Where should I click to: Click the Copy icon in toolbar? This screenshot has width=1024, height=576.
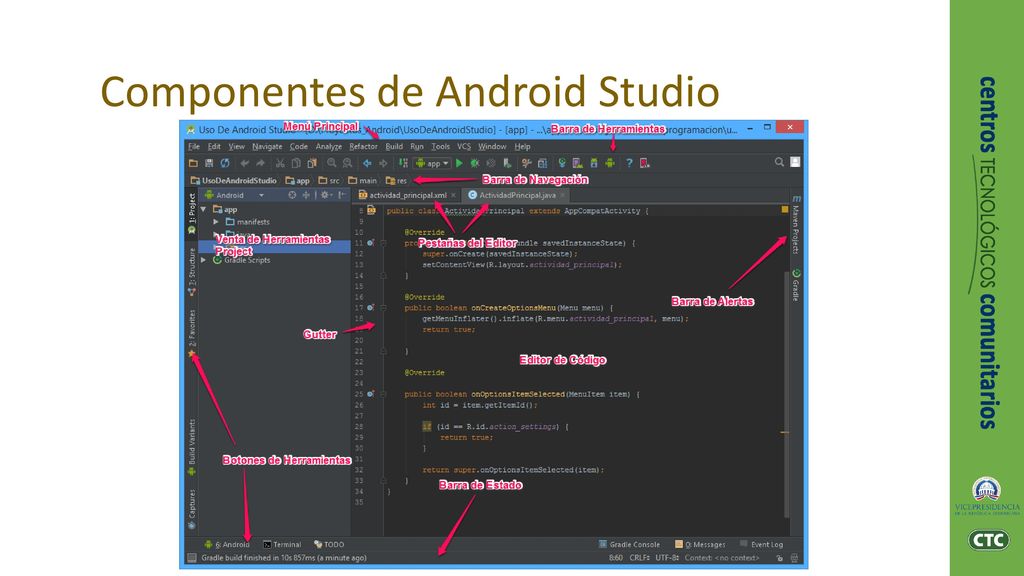[296, 163]
